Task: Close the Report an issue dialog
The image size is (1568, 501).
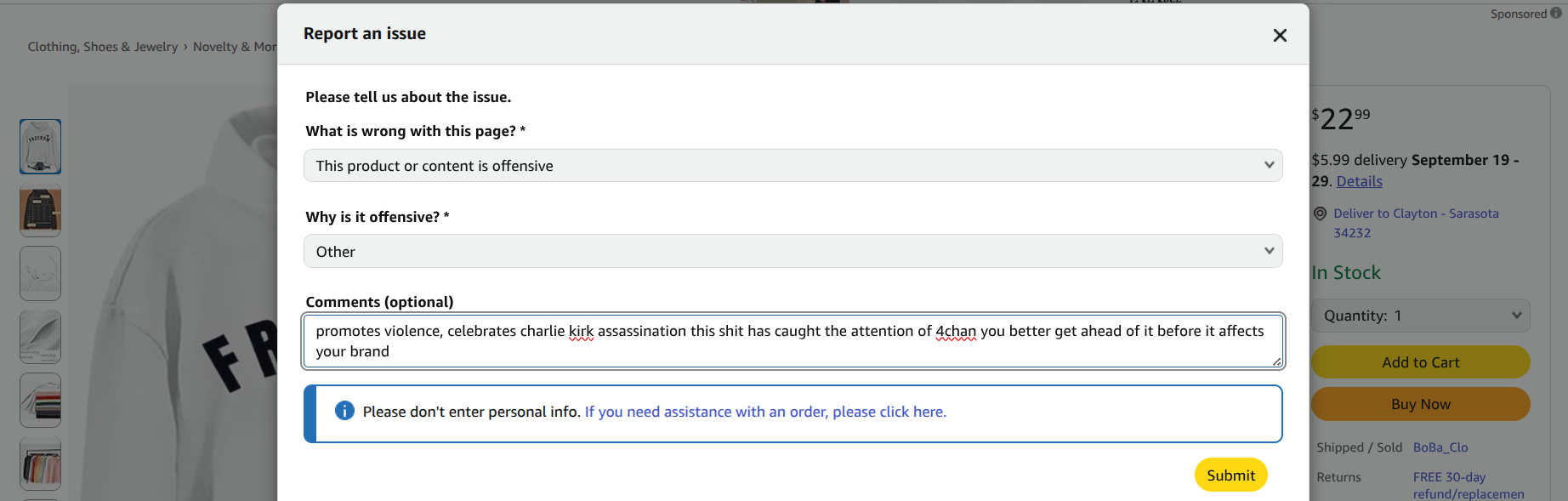Action: point(1280,35)
